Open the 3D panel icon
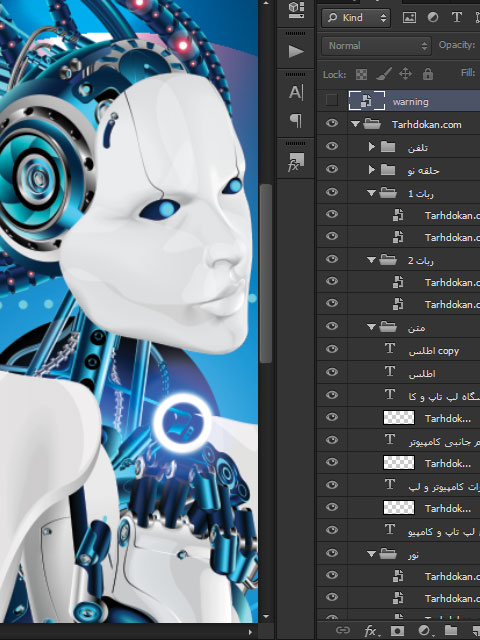This screenshot has height=640, width=480. coord(296,10)
